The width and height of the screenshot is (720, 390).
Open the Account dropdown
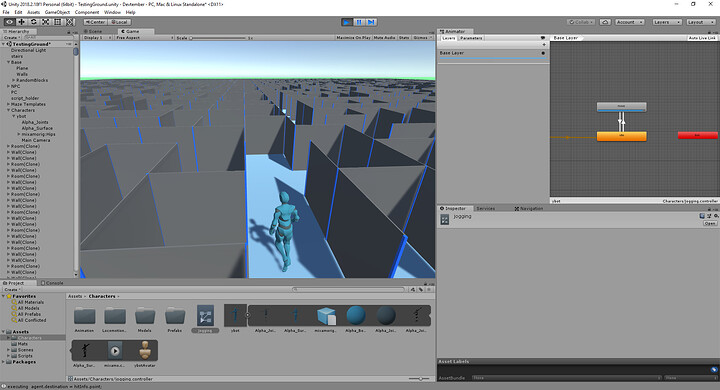[x=630, y=22]
